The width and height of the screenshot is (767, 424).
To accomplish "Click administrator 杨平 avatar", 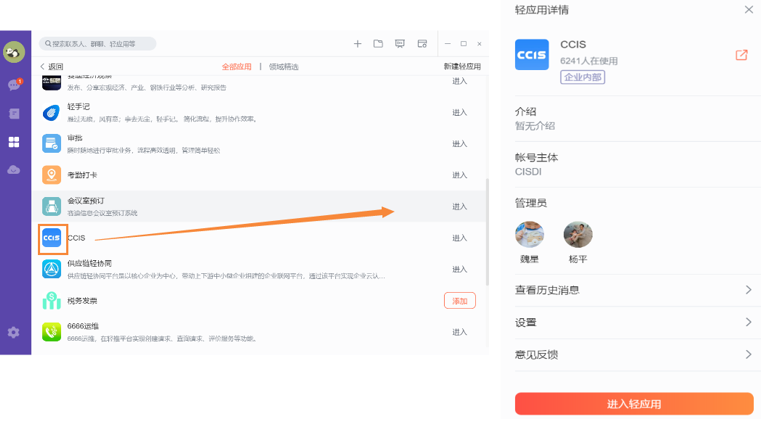I will [578, 234].
